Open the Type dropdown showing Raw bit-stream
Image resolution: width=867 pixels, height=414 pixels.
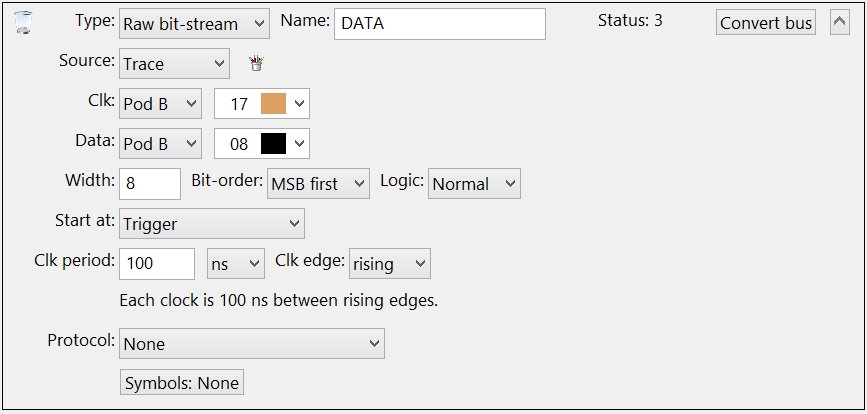point(194,24)
